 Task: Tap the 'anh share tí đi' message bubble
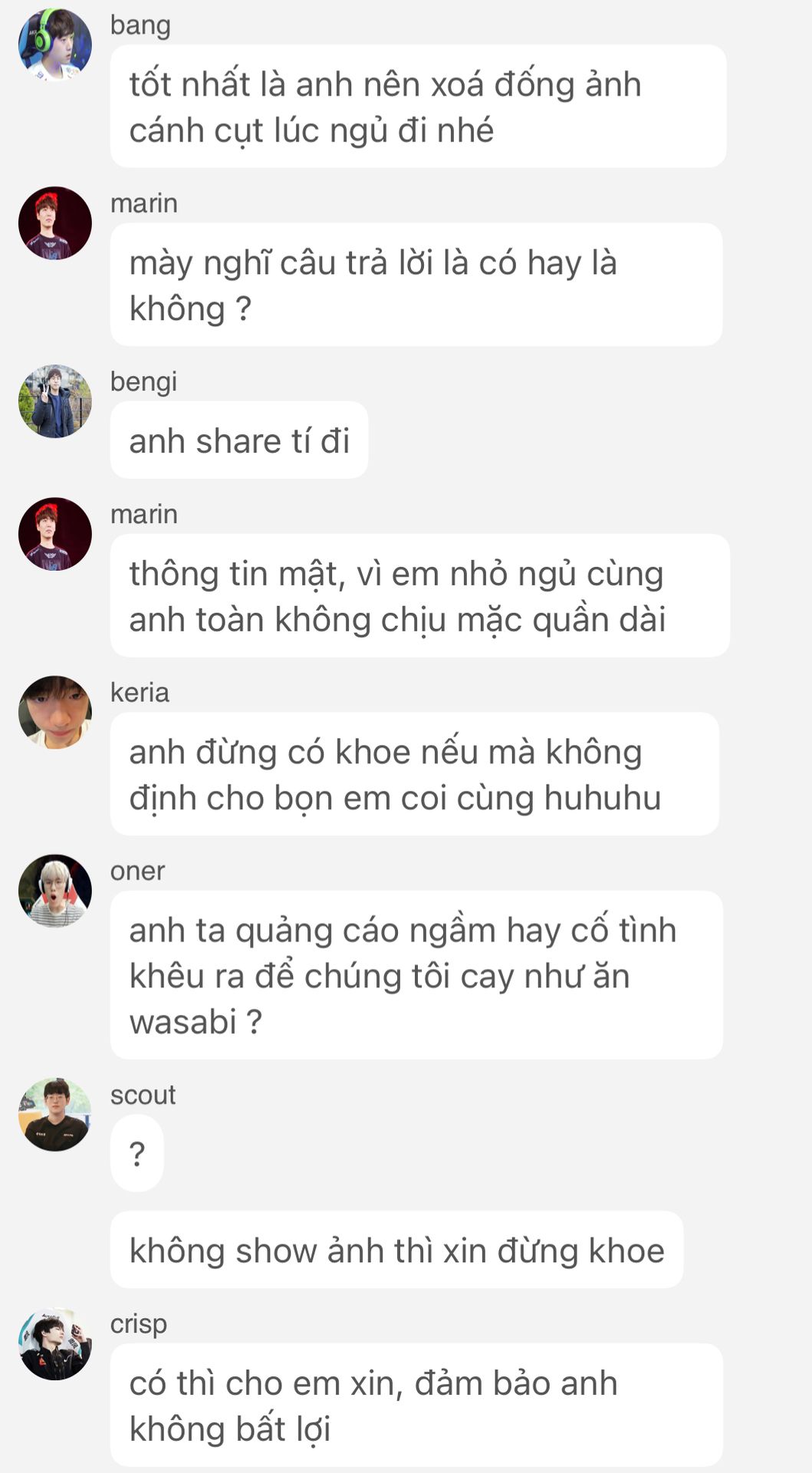coord(239,440)
